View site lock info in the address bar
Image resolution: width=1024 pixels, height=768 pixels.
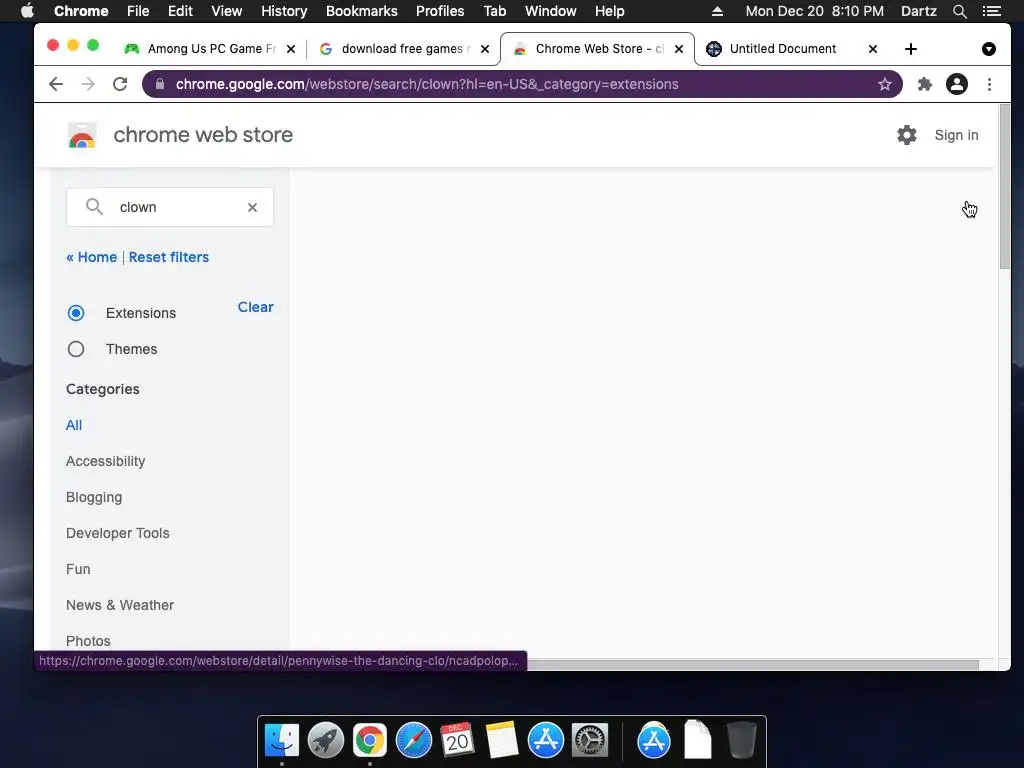click(x=160, y=84)
